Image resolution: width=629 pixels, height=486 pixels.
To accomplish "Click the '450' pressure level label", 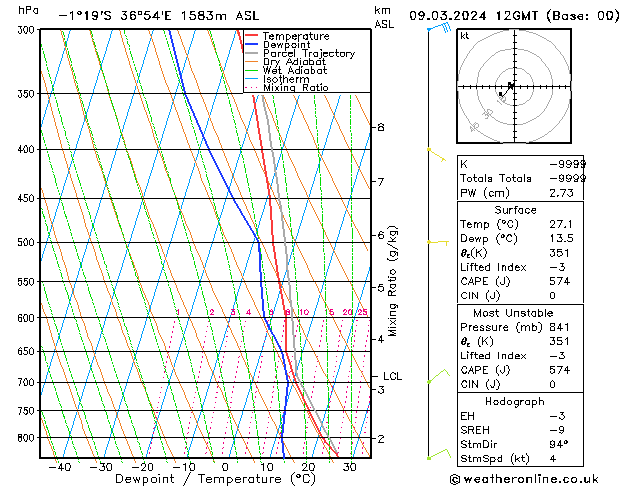I will point(28,198).
